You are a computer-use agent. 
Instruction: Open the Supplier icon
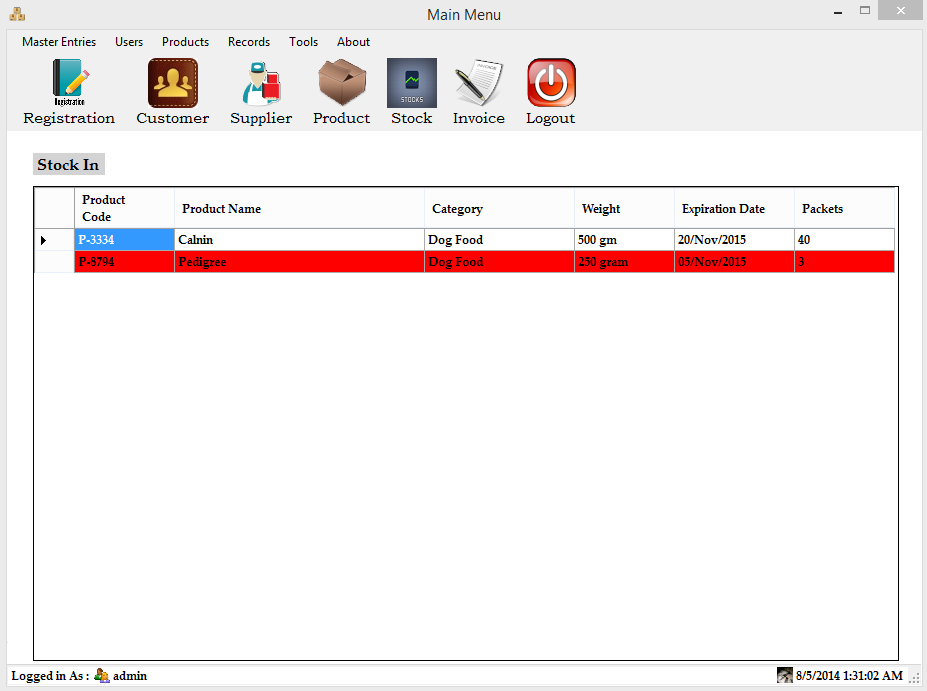[261, 83]
